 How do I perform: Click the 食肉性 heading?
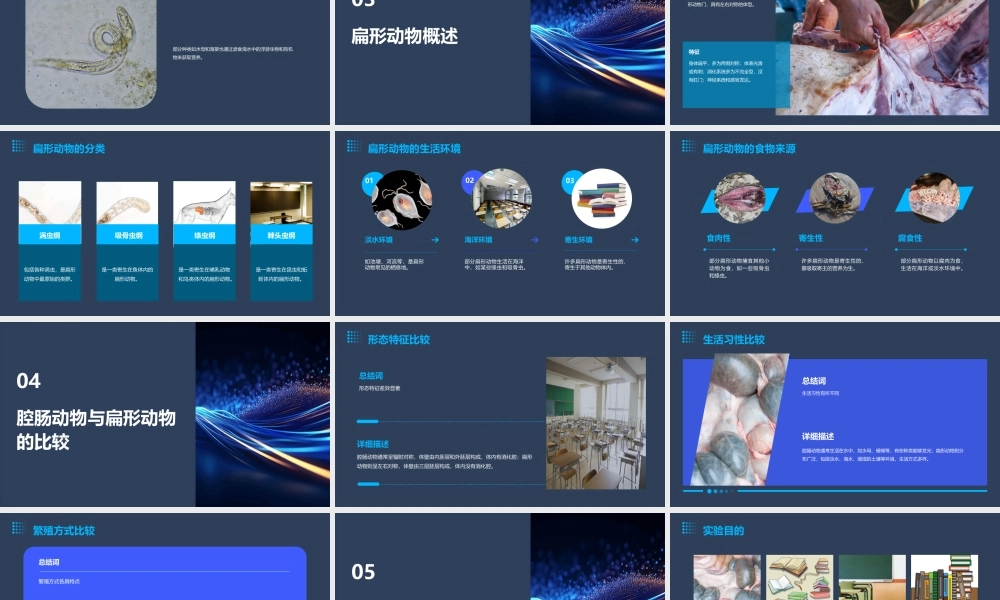pos(718,238)
